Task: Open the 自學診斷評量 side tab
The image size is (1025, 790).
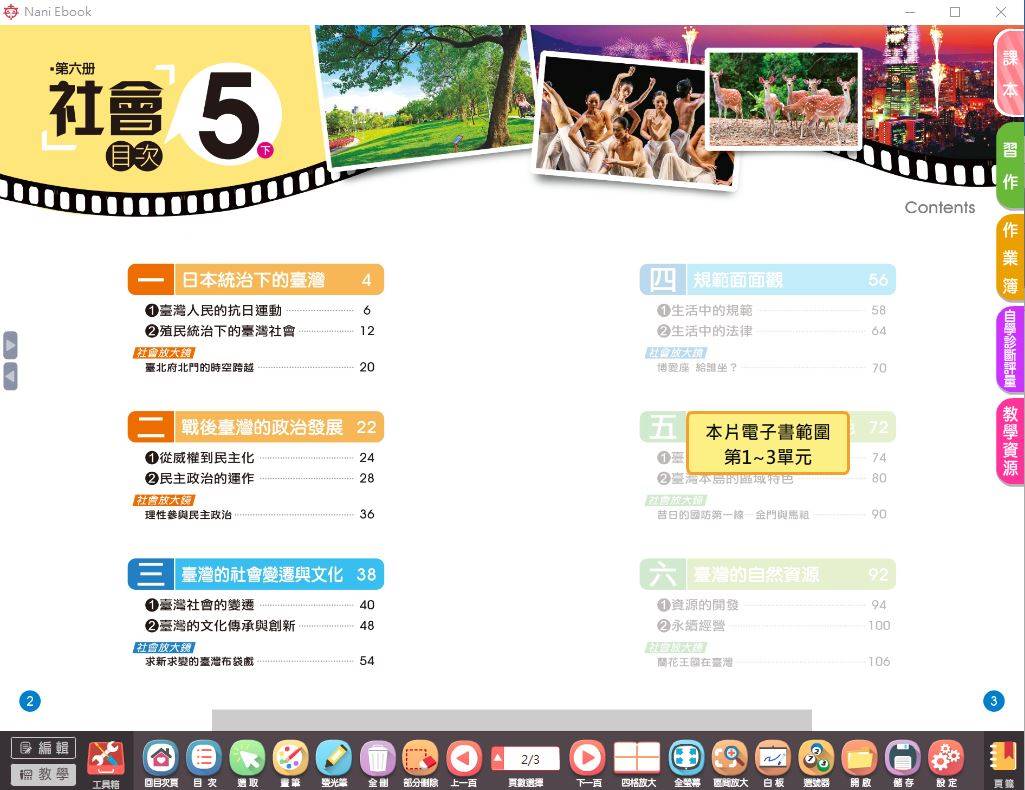Action: click(x=1010, y=348)
